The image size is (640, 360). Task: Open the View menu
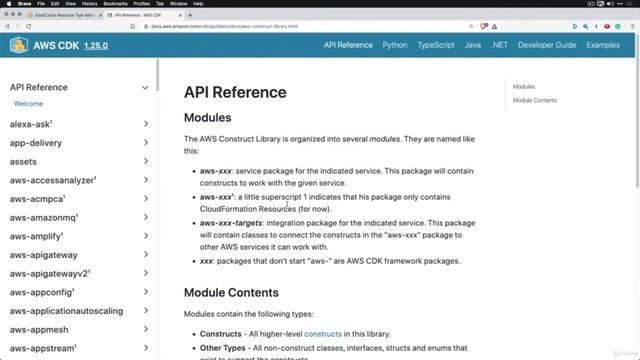[x=70, y=4]
